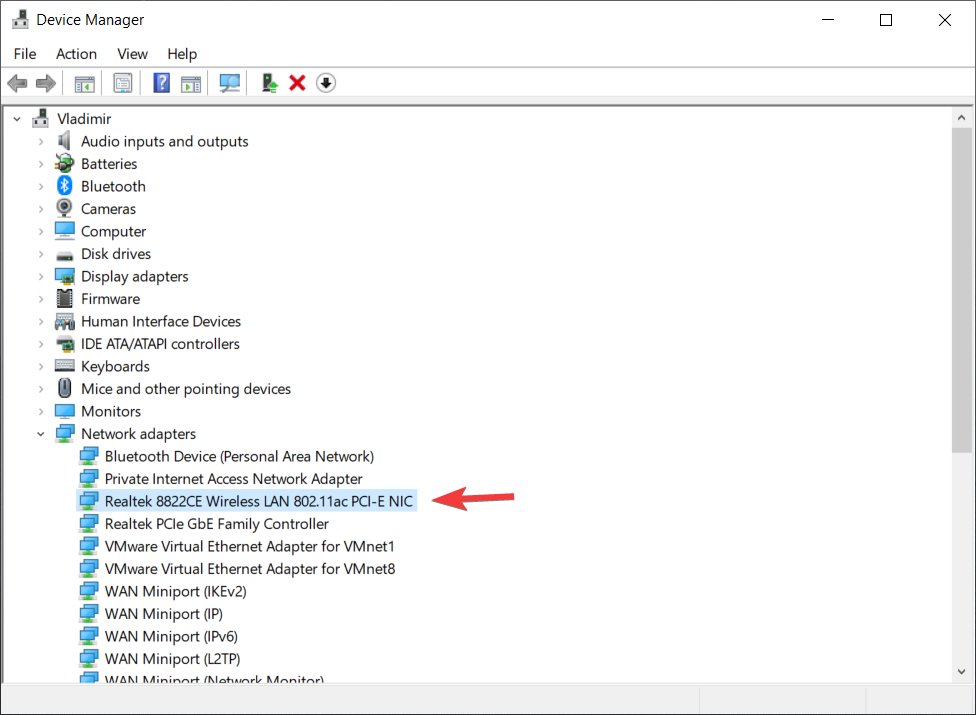Open the Action menu
The width and height of the screenshot is (976, 715).
pos(76,54)
